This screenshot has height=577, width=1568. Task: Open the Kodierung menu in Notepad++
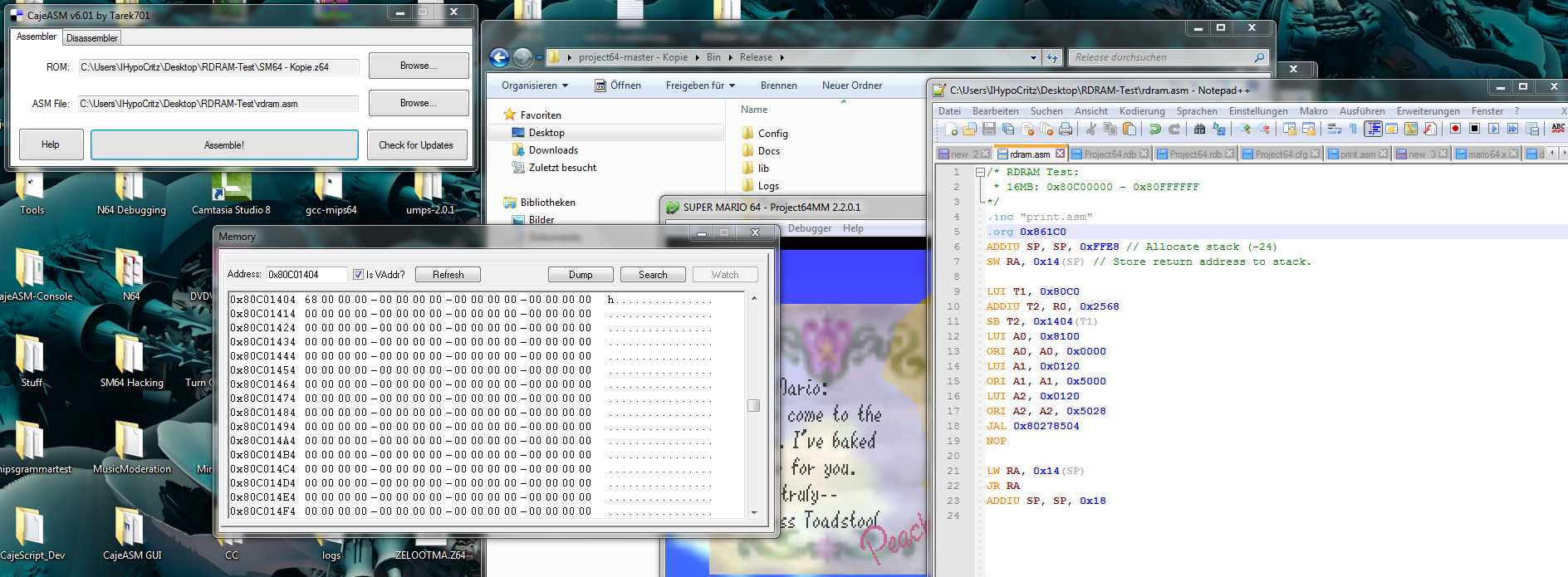1142,111
